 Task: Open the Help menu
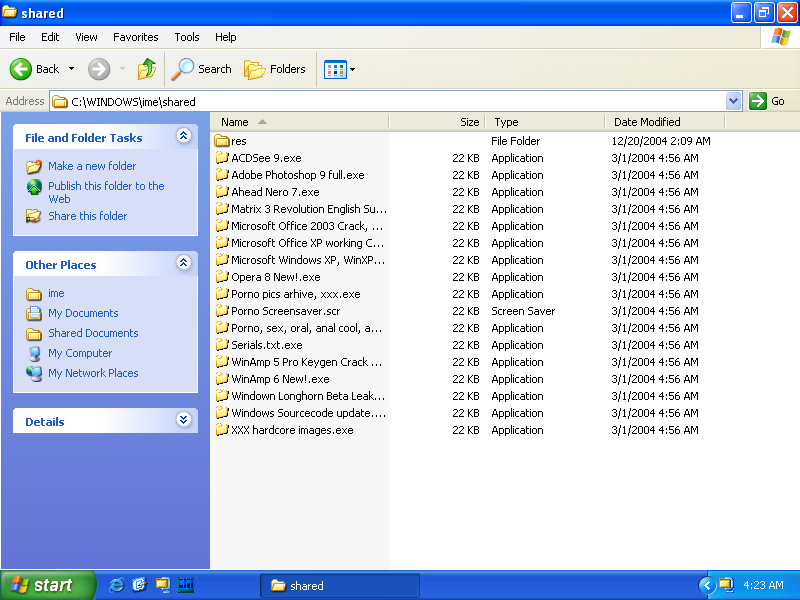(226, 37)
